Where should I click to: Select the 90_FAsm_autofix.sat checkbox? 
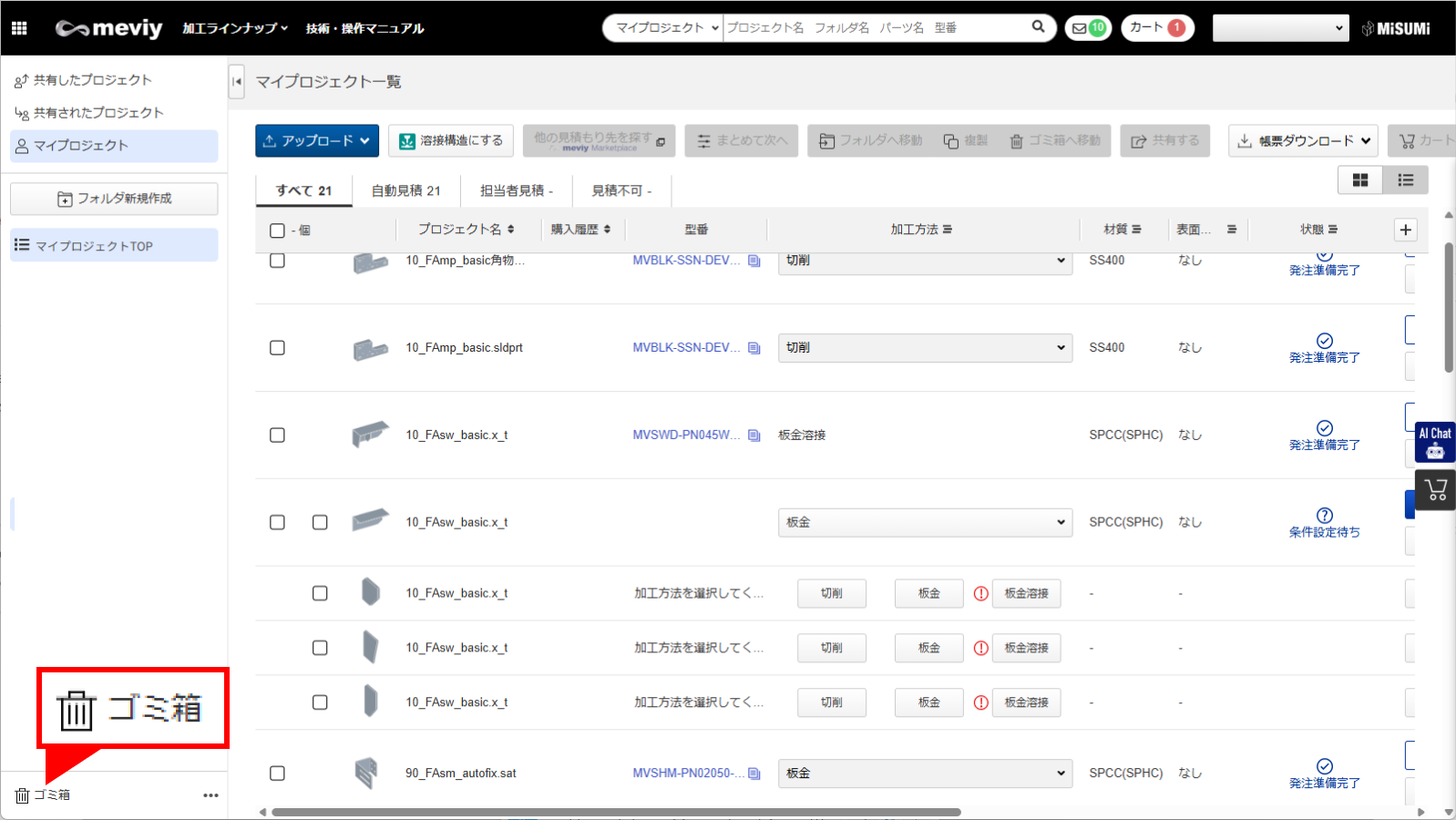click(277, 774)
